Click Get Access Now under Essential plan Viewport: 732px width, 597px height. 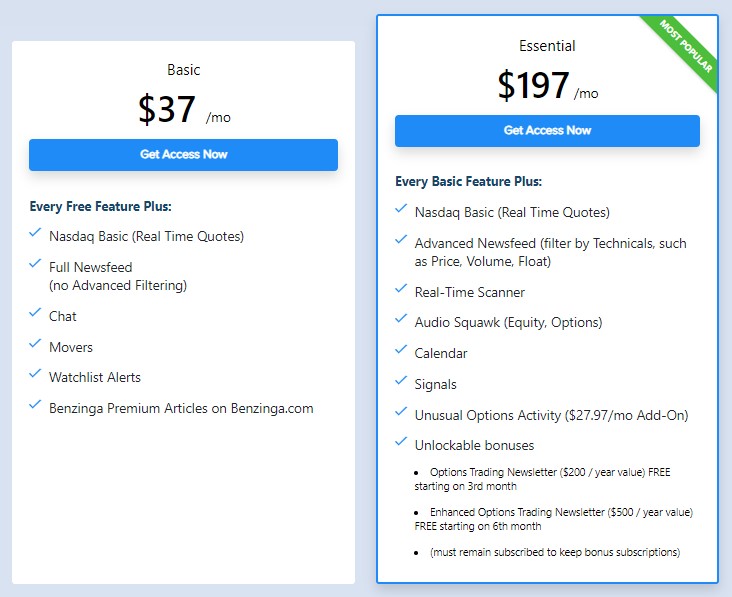547,131
